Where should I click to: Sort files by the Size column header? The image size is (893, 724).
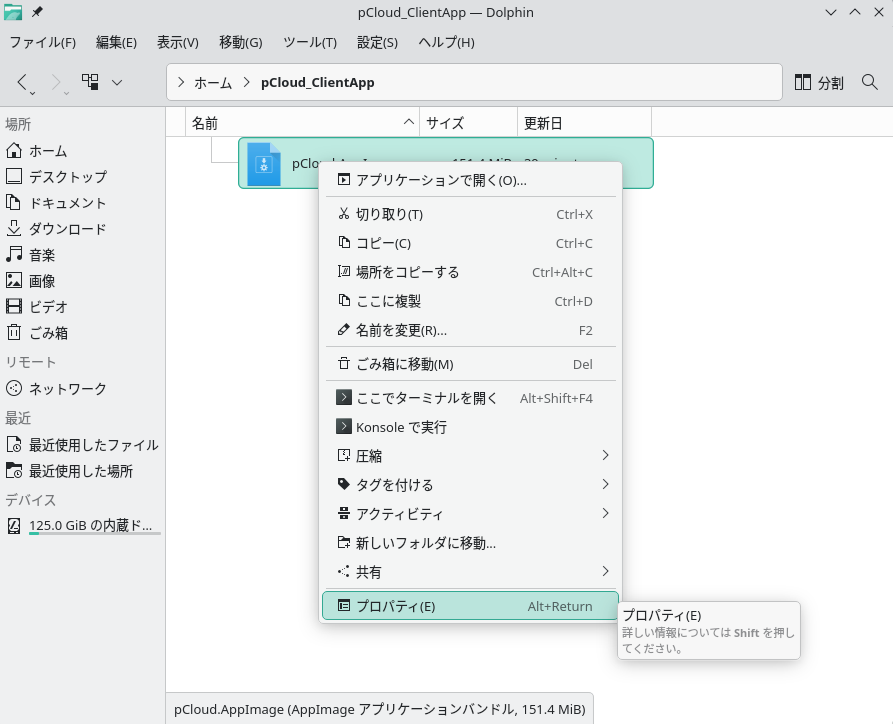pyautogui.click(x=445, y=123)
